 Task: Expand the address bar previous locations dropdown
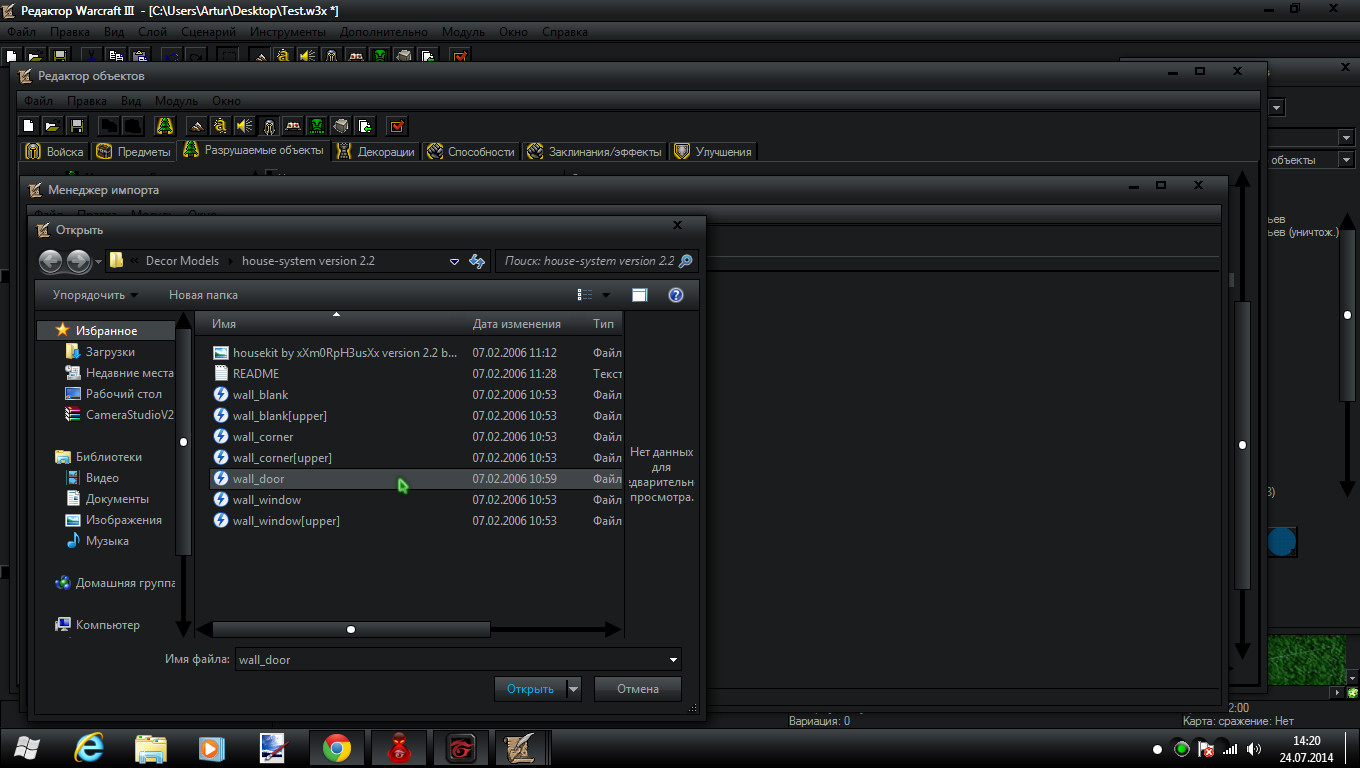[454, 261]
